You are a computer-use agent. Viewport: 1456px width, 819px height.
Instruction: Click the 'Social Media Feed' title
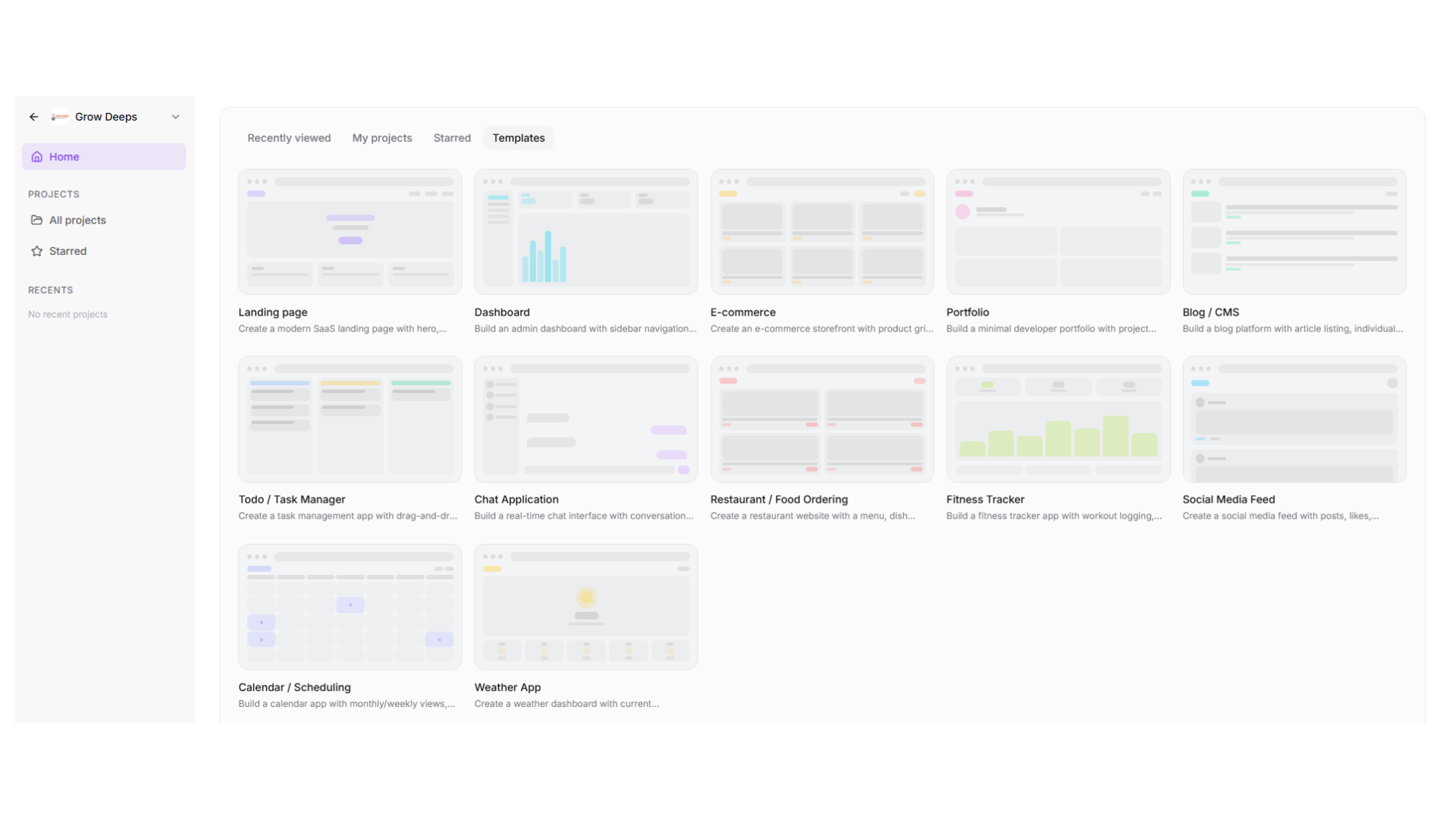(x=1228, y=500)
